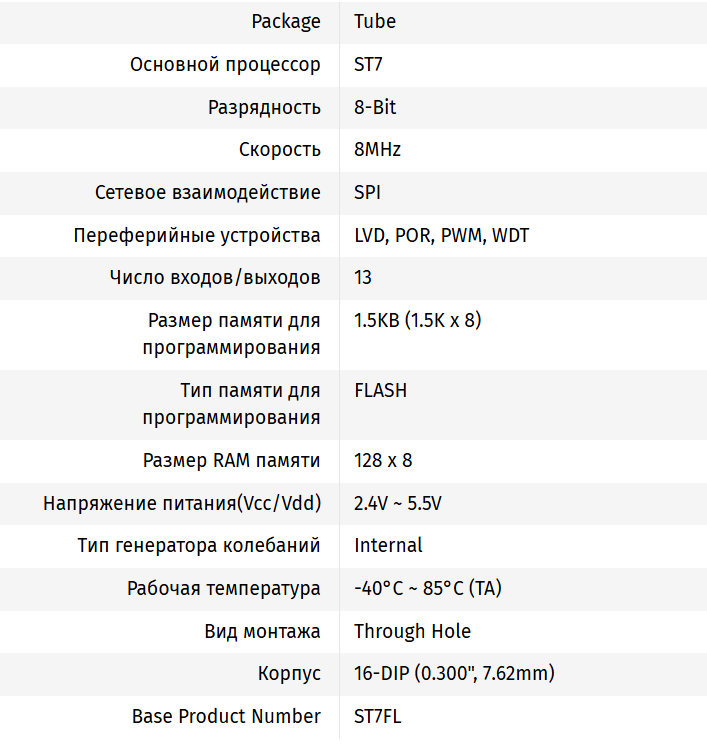The width and height of the screenshot is (707, 746).
Task: Click the 'Сетевое взаимодействие' label
Action: pyautogui.click(x=208, y=192)
